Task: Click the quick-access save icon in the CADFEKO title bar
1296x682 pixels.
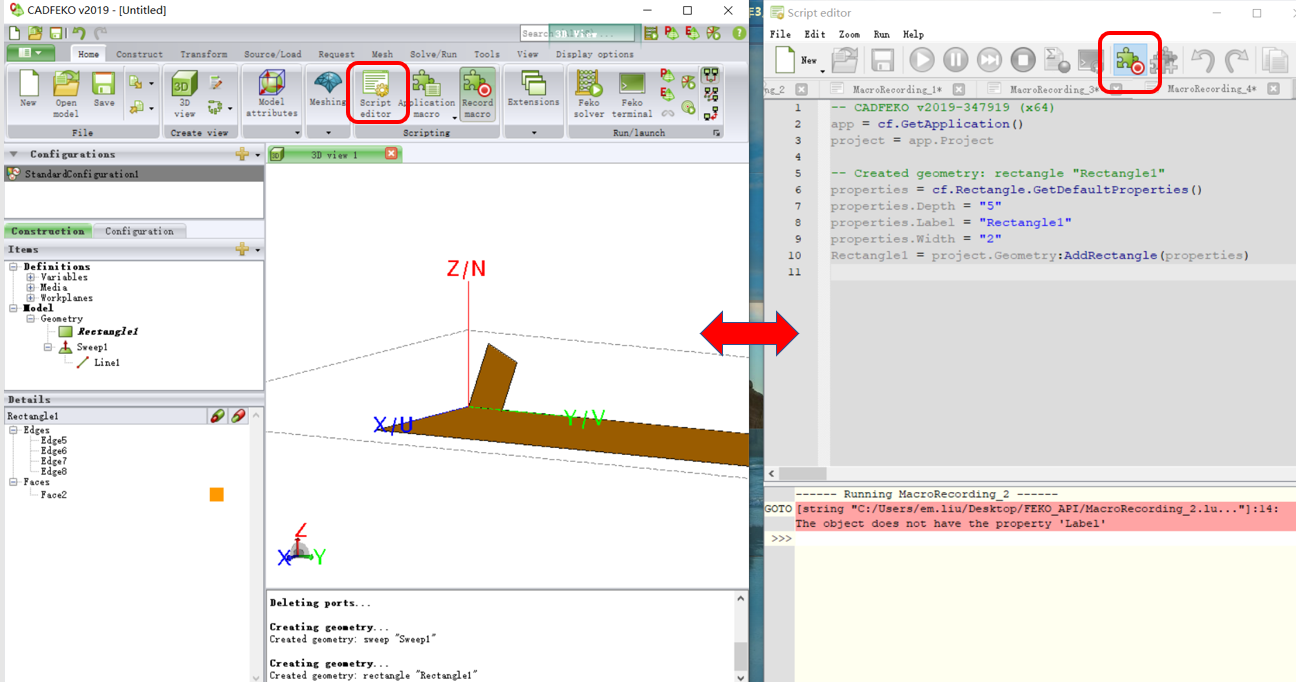Action: coord(56,33)
